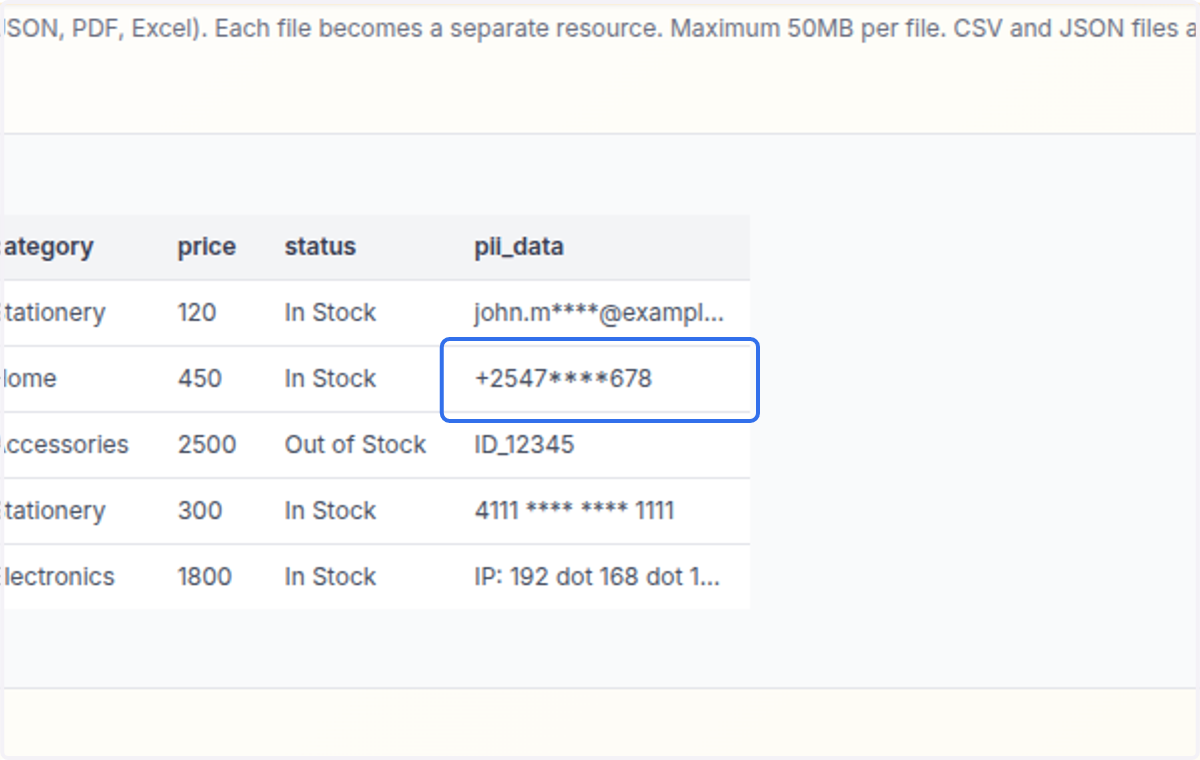Screen dimensions: 1200x760
Task: Click the Stationery cell in the 120 row
Action: [x=52, y=313]
